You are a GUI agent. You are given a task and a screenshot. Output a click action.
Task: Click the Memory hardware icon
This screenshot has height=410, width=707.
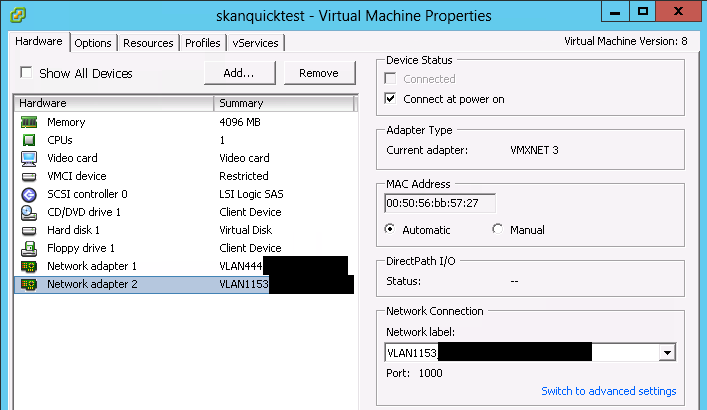(x=29, y=122)
